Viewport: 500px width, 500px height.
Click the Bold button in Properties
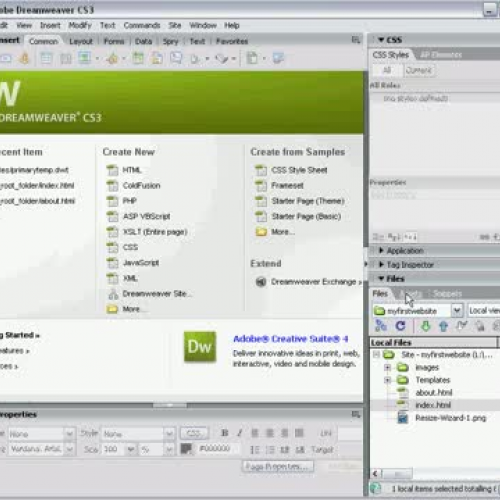pyautogui.click(x=225, y=433)
